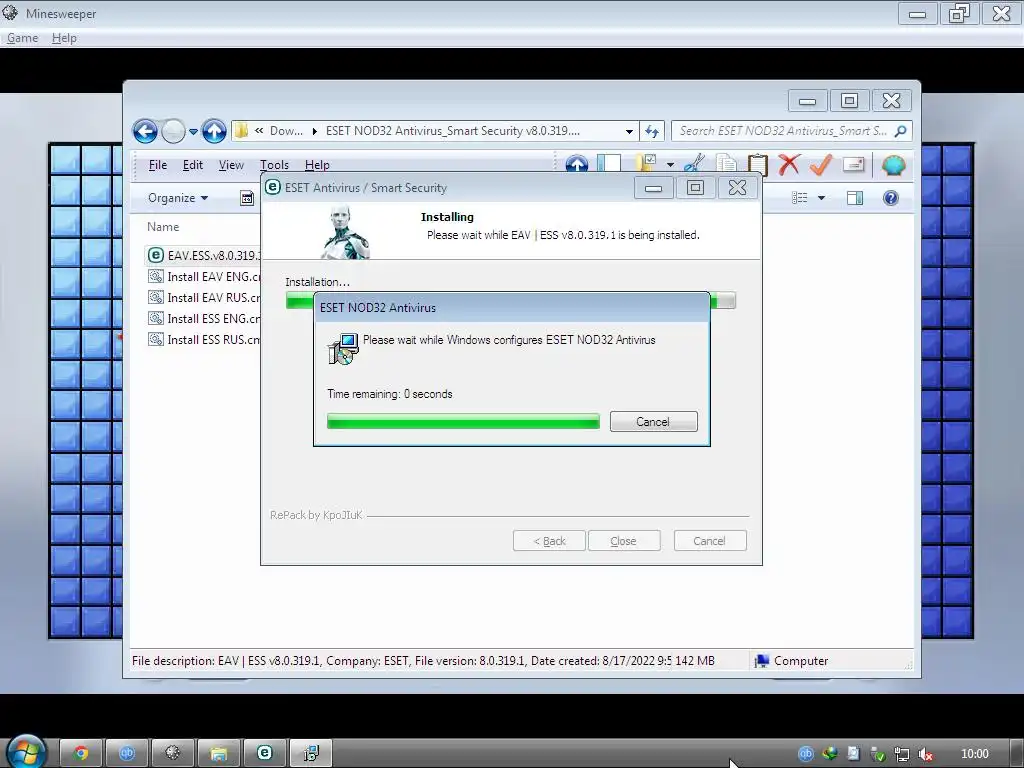Click the Paste clipboard toolbar icon
The width and height of the screenshot is (1024, 768).
pos(758,163)
